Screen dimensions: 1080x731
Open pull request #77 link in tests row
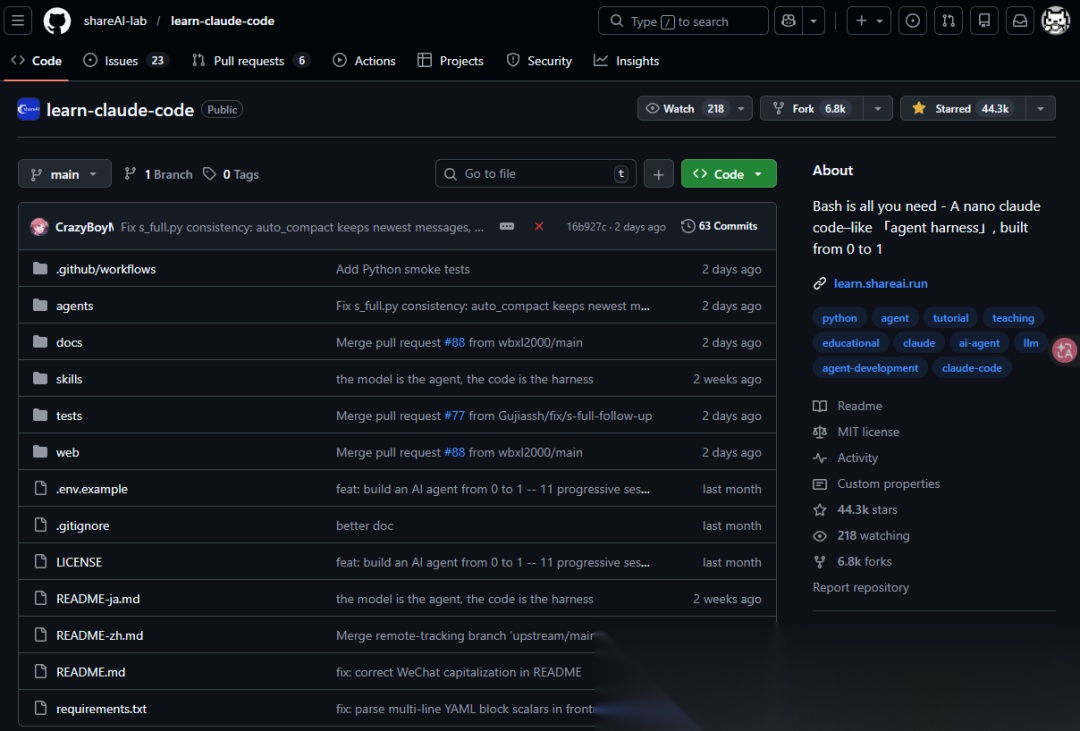point(455,415)
